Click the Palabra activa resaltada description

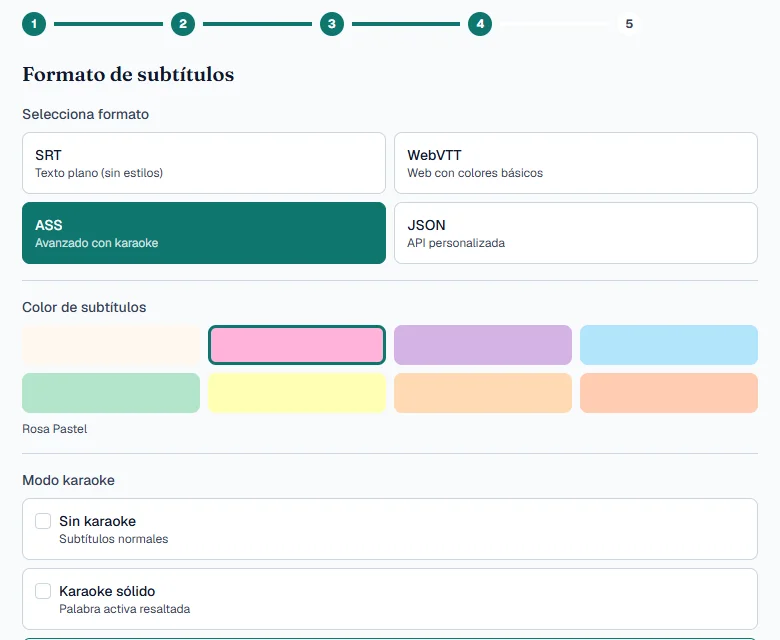124,609
